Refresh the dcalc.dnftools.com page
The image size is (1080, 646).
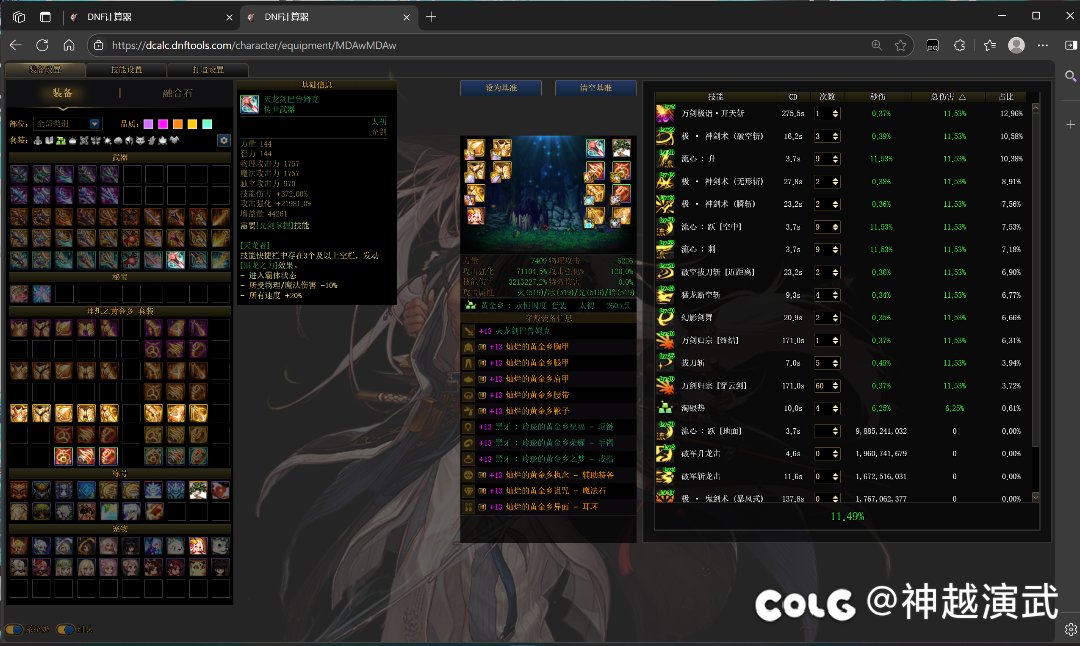(42, 45)
